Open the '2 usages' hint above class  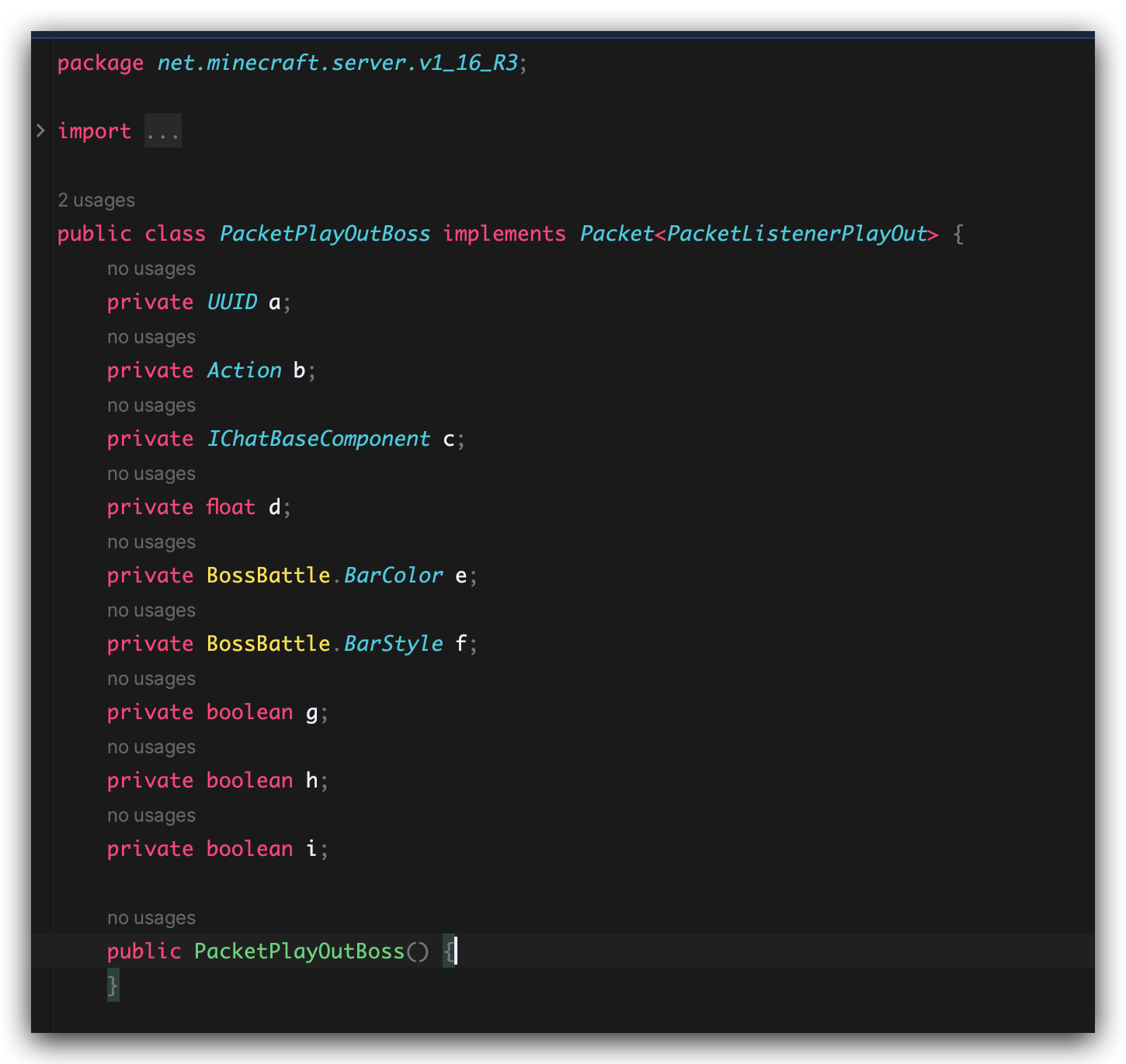tap(96, 200)
